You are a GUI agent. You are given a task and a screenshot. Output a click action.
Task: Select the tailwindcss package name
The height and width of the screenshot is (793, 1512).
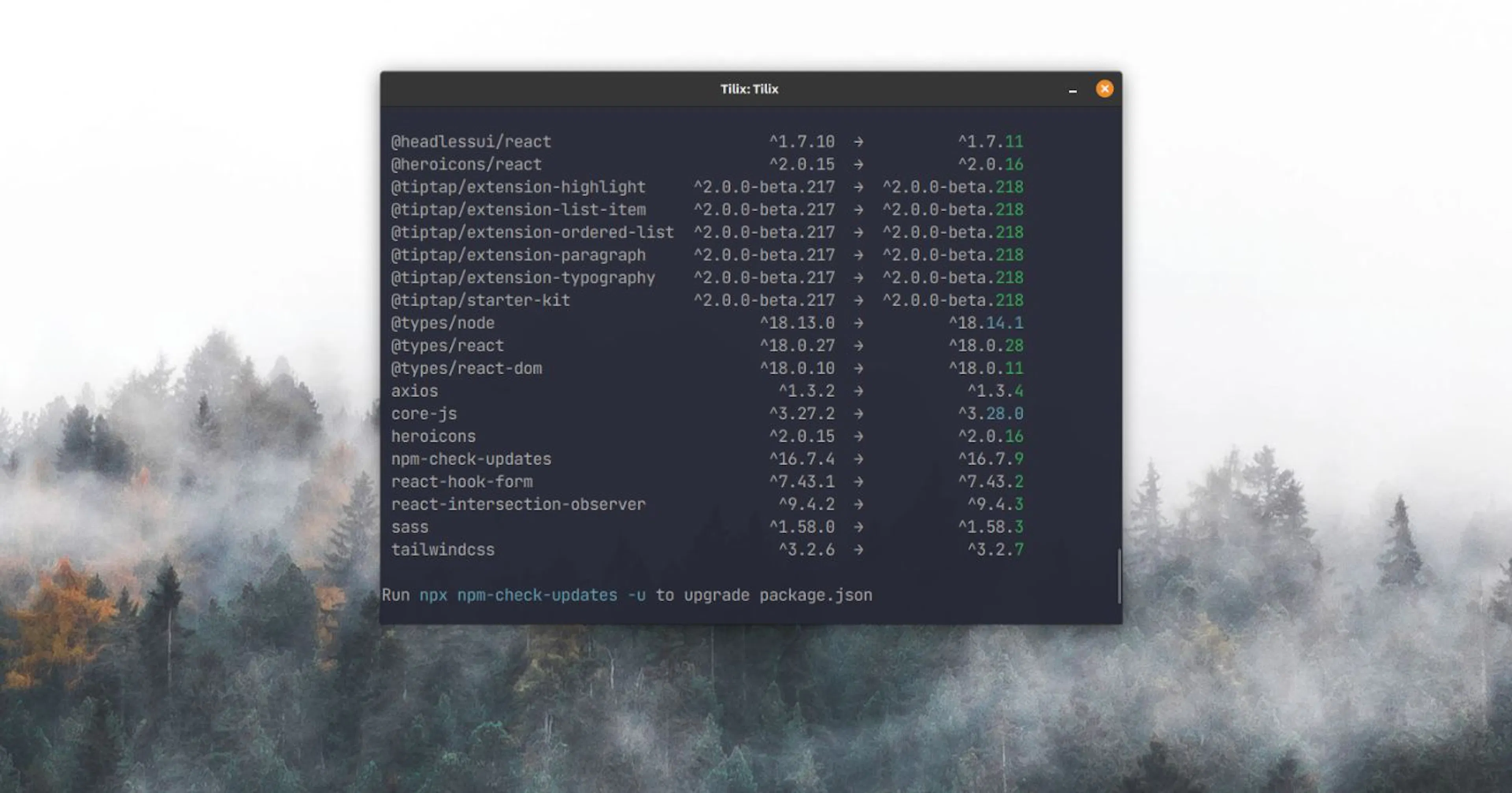[443, 550]
